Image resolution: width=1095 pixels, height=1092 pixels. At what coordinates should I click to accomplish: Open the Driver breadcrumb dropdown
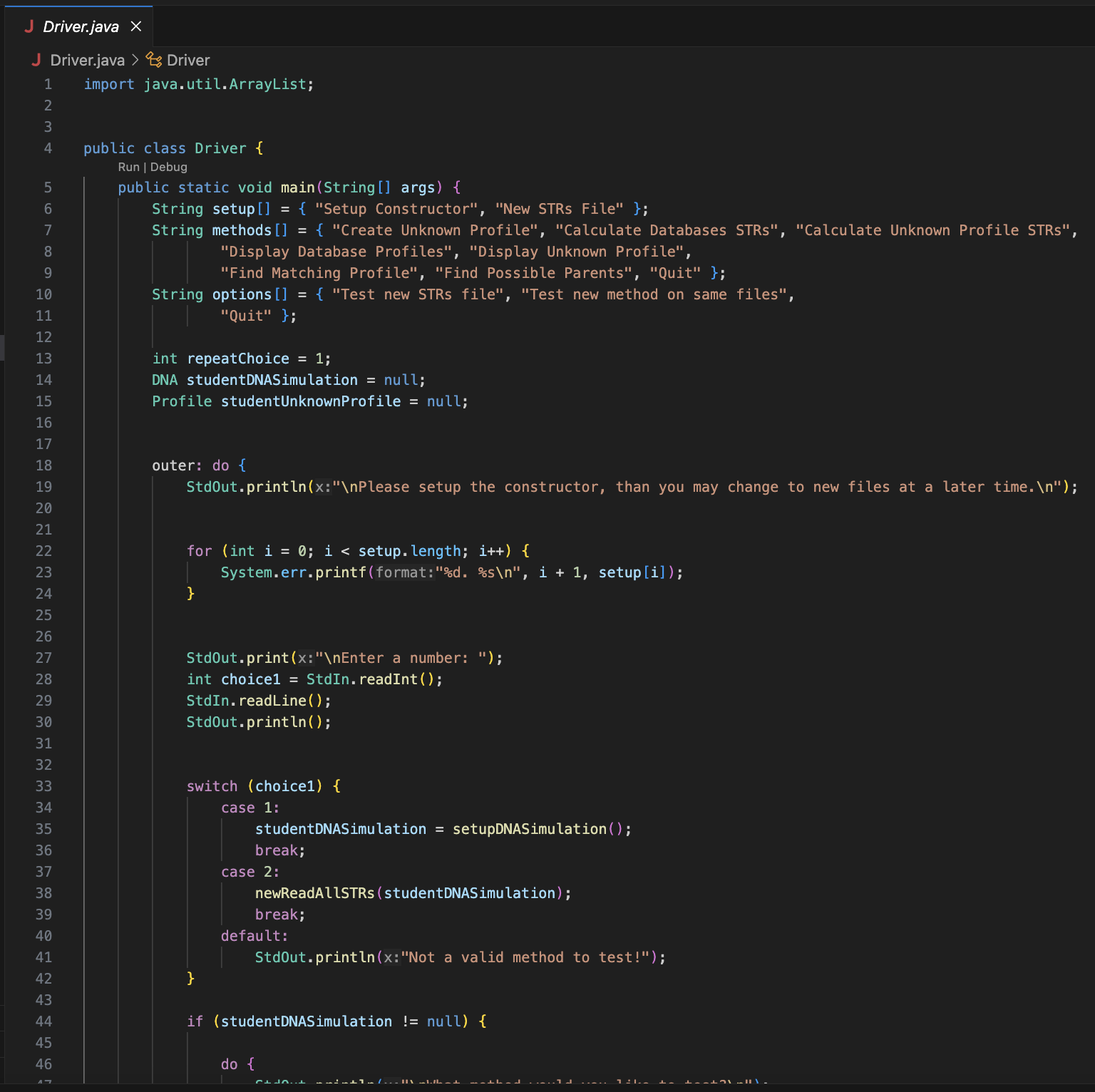188,60
